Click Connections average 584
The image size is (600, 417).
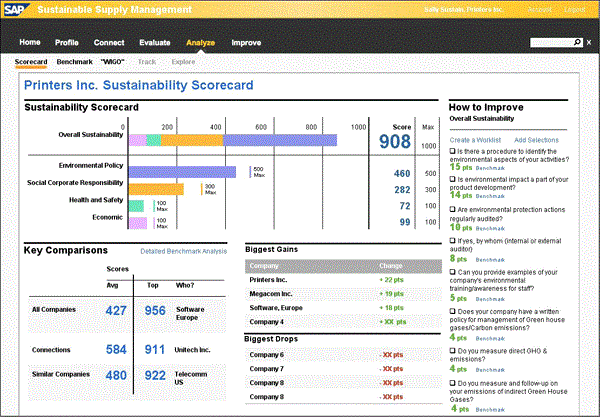116,350
